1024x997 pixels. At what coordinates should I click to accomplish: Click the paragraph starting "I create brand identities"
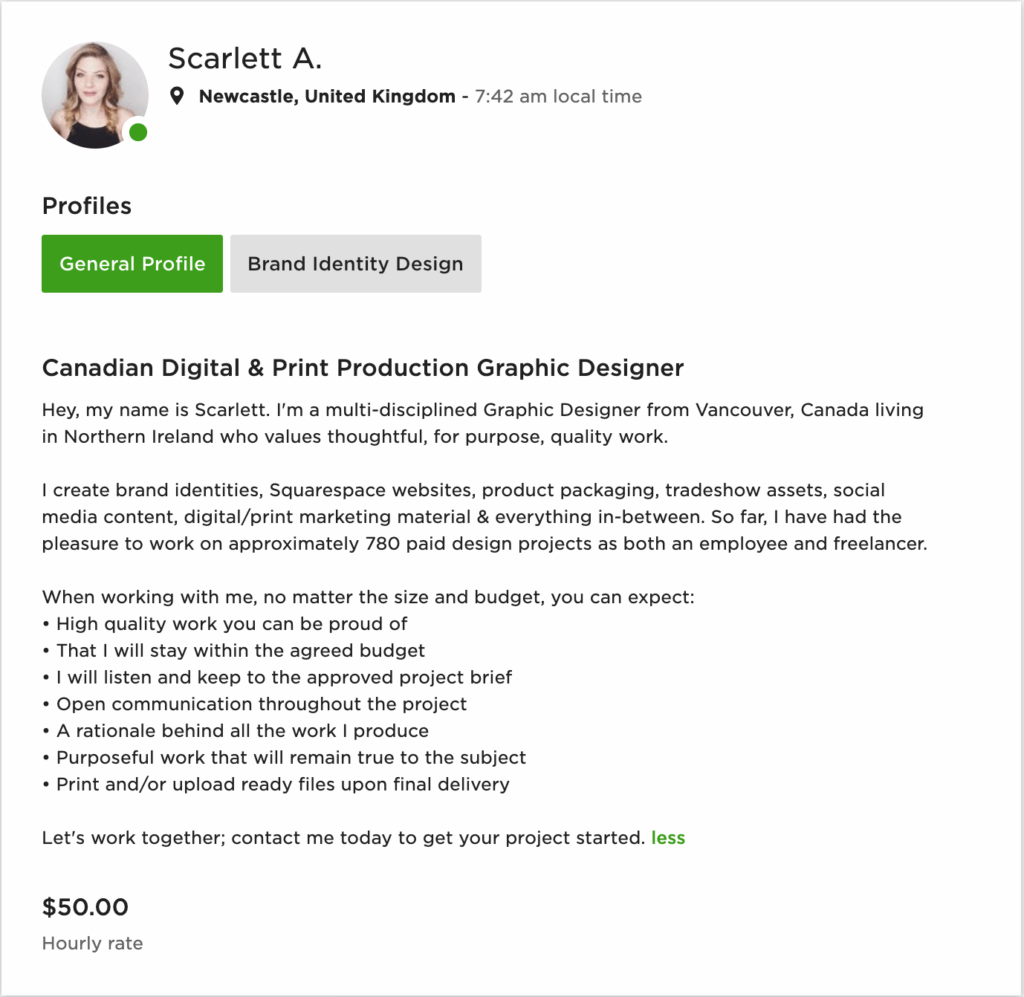484,517
